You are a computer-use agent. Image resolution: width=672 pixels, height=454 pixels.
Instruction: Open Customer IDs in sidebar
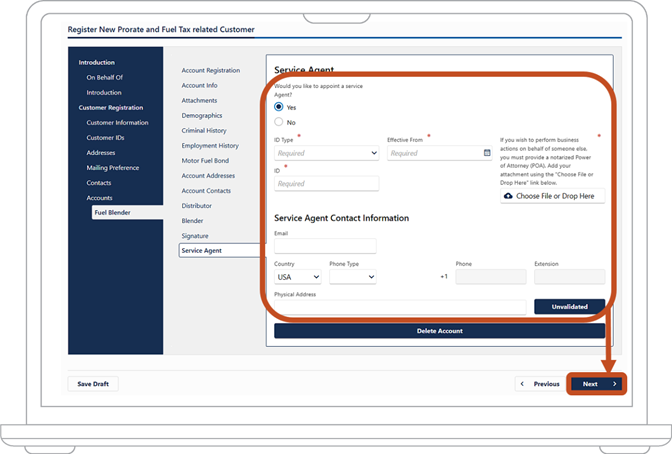[105, 138]
